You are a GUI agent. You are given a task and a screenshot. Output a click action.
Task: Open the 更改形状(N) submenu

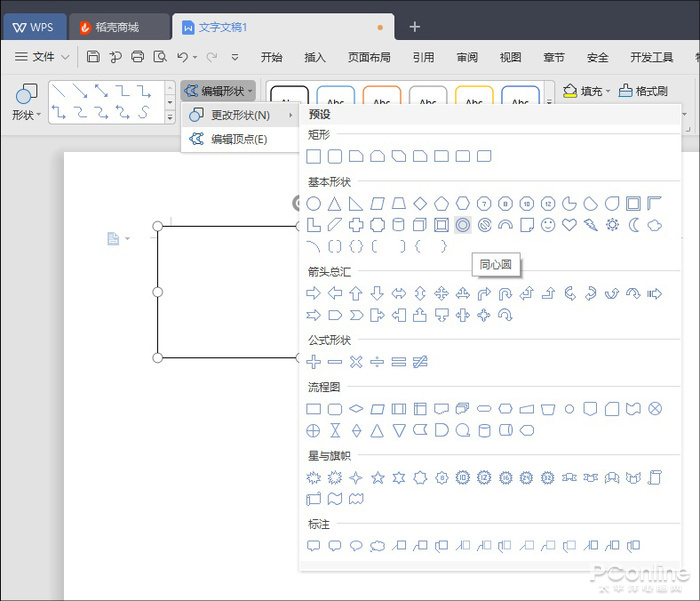click(x=240, y=115)
